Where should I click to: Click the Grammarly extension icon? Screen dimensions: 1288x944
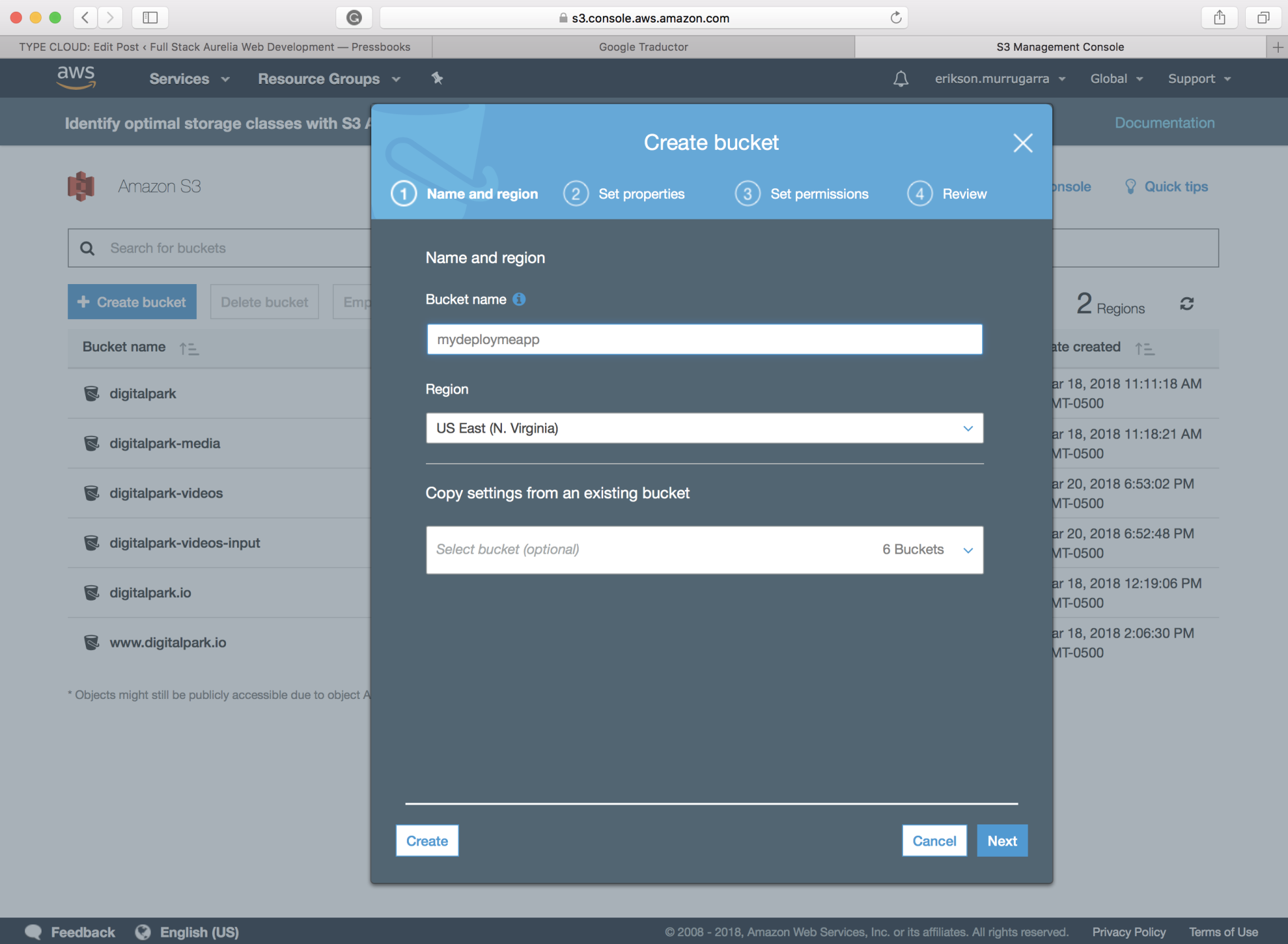[x=354, y=18]
